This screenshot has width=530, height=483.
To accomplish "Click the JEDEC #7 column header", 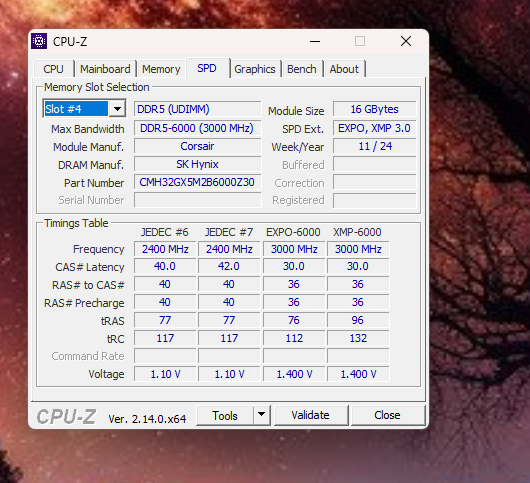I will coord(229,232).
